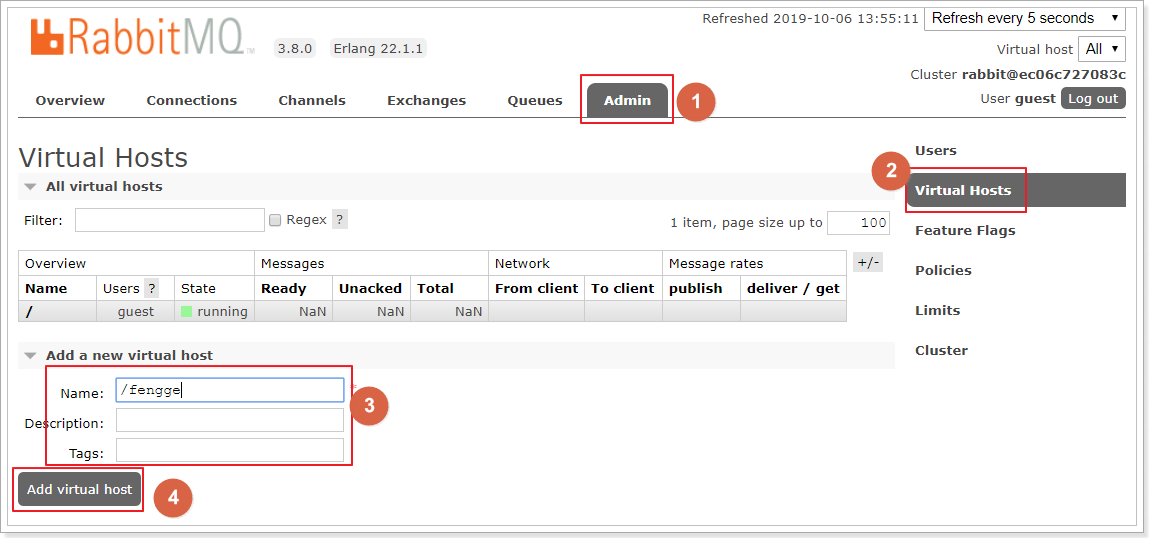This screenshot has width=1149, height=538.
Task: Click the Virtual Hosts page heading
Action: [x=103, y=158]
